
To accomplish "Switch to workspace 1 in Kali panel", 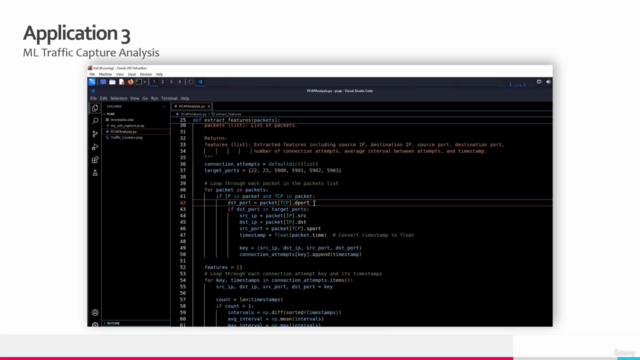I will [154, 82].
